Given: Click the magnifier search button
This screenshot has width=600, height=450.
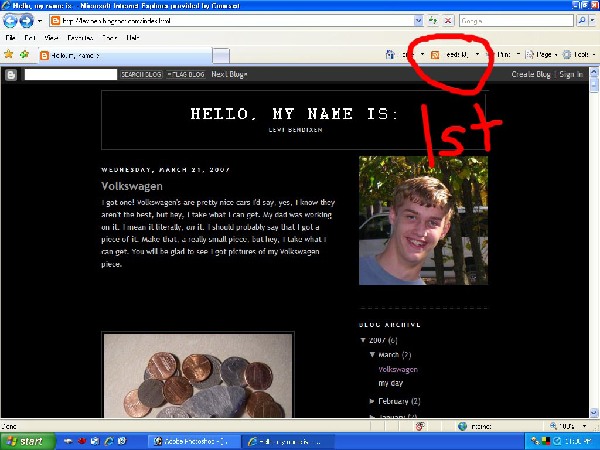Looking at the screenshot, I should pyautogui.click(x=581, y=21).
